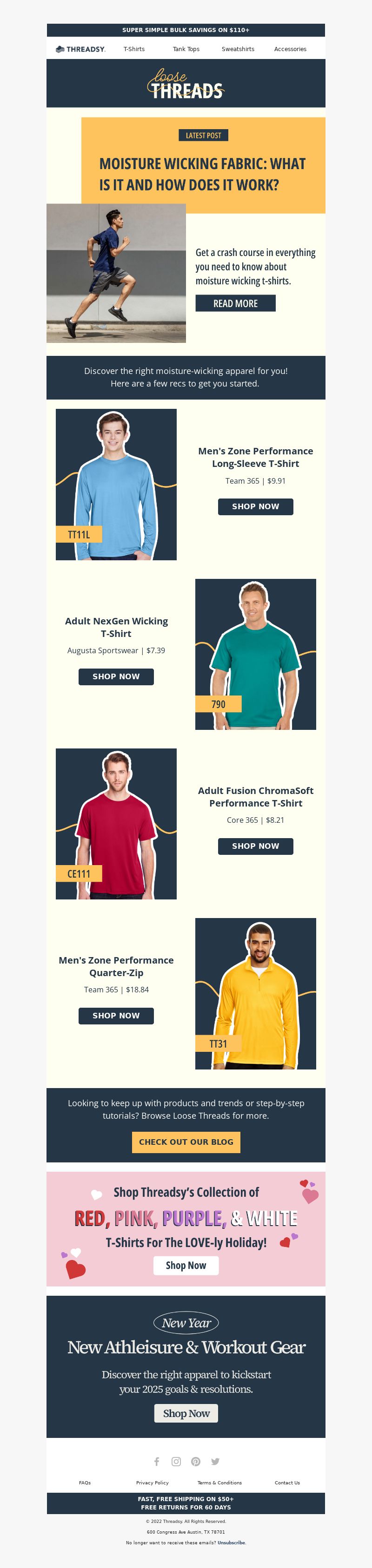Open the Instagram social icon
This screenshot has height=1568, width=372.
[176, 1462]
